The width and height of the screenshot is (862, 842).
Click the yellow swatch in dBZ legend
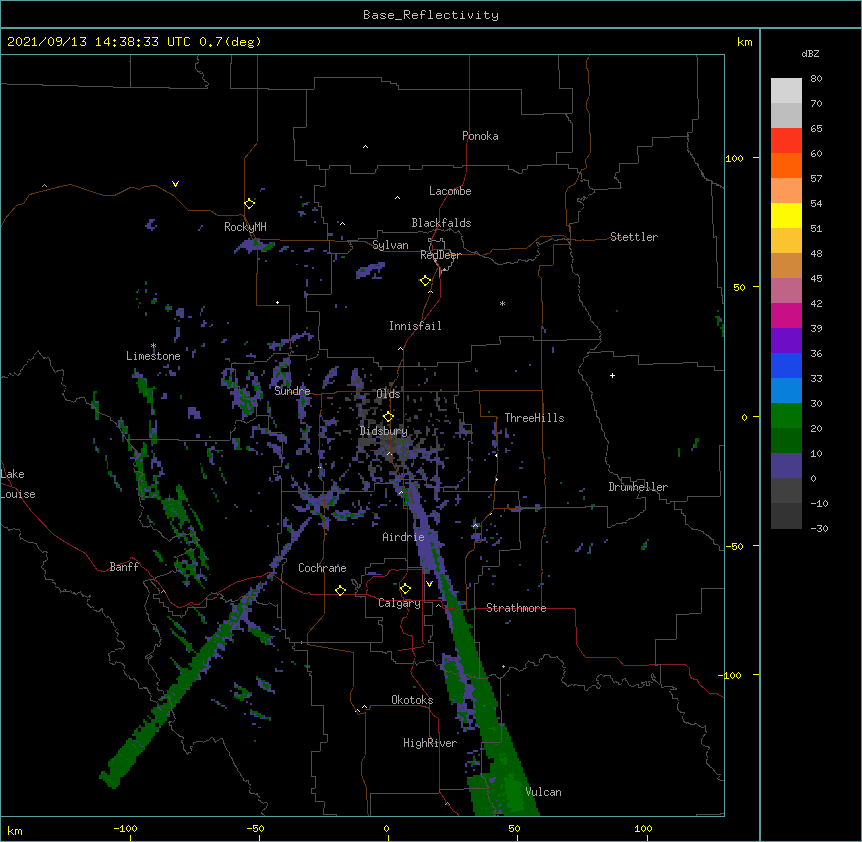[786, 215]
